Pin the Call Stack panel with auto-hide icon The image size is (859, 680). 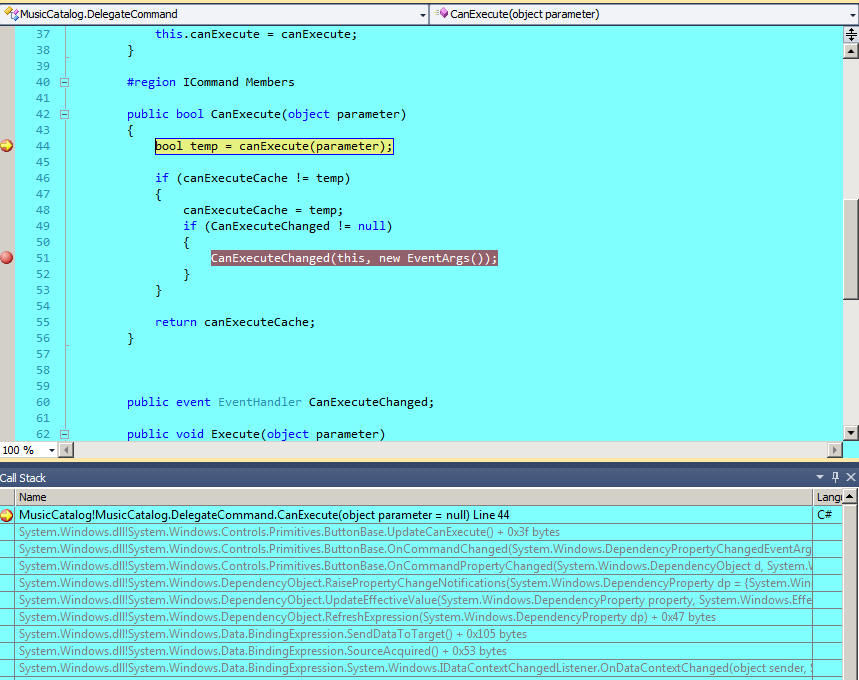point(835,477)
